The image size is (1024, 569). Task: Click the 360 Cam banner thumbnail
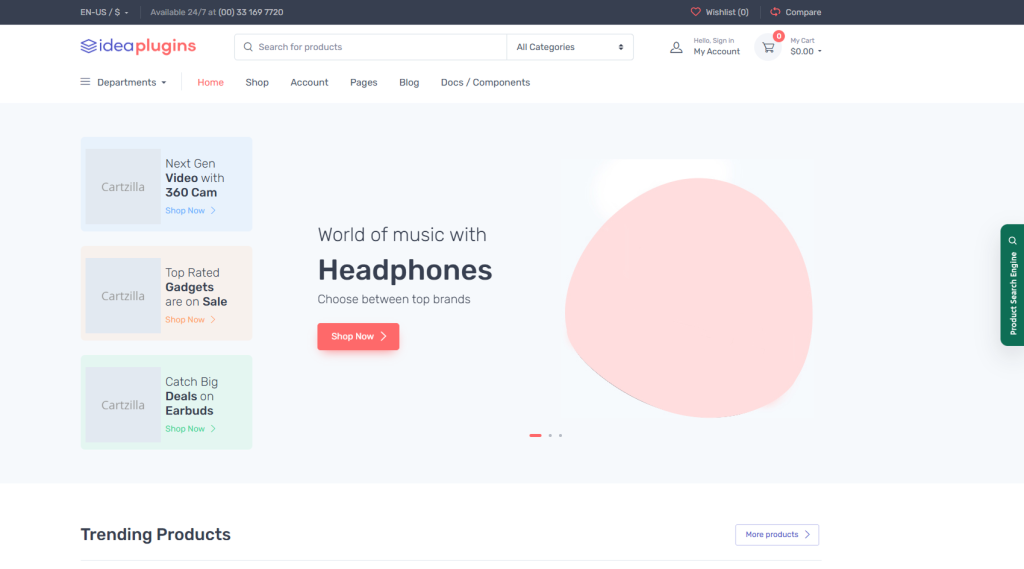point(123,187)
